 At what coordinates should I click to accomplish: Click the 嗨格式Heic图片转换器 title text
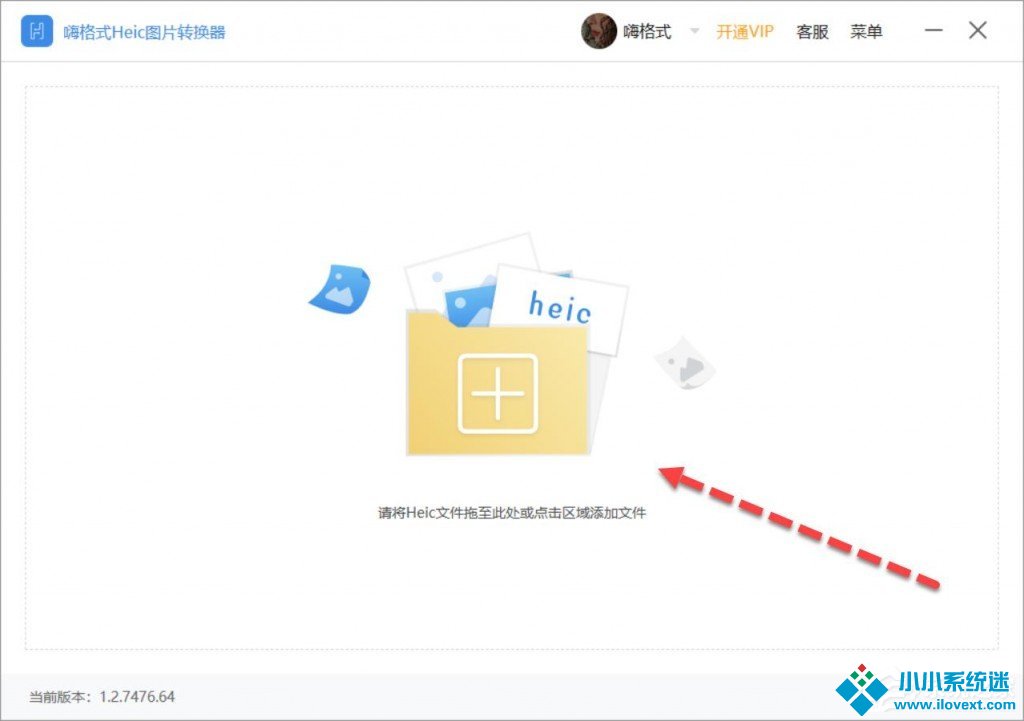point(145,32)
